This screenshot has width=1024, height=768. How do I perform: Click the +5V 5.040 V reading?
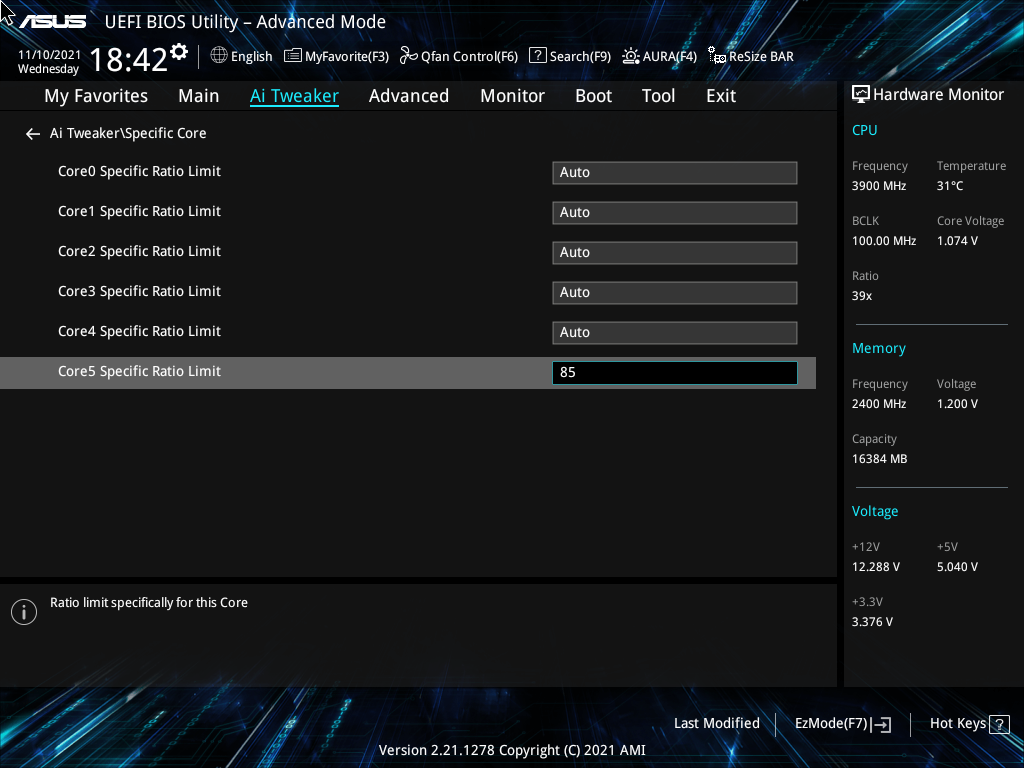(957, 567)
